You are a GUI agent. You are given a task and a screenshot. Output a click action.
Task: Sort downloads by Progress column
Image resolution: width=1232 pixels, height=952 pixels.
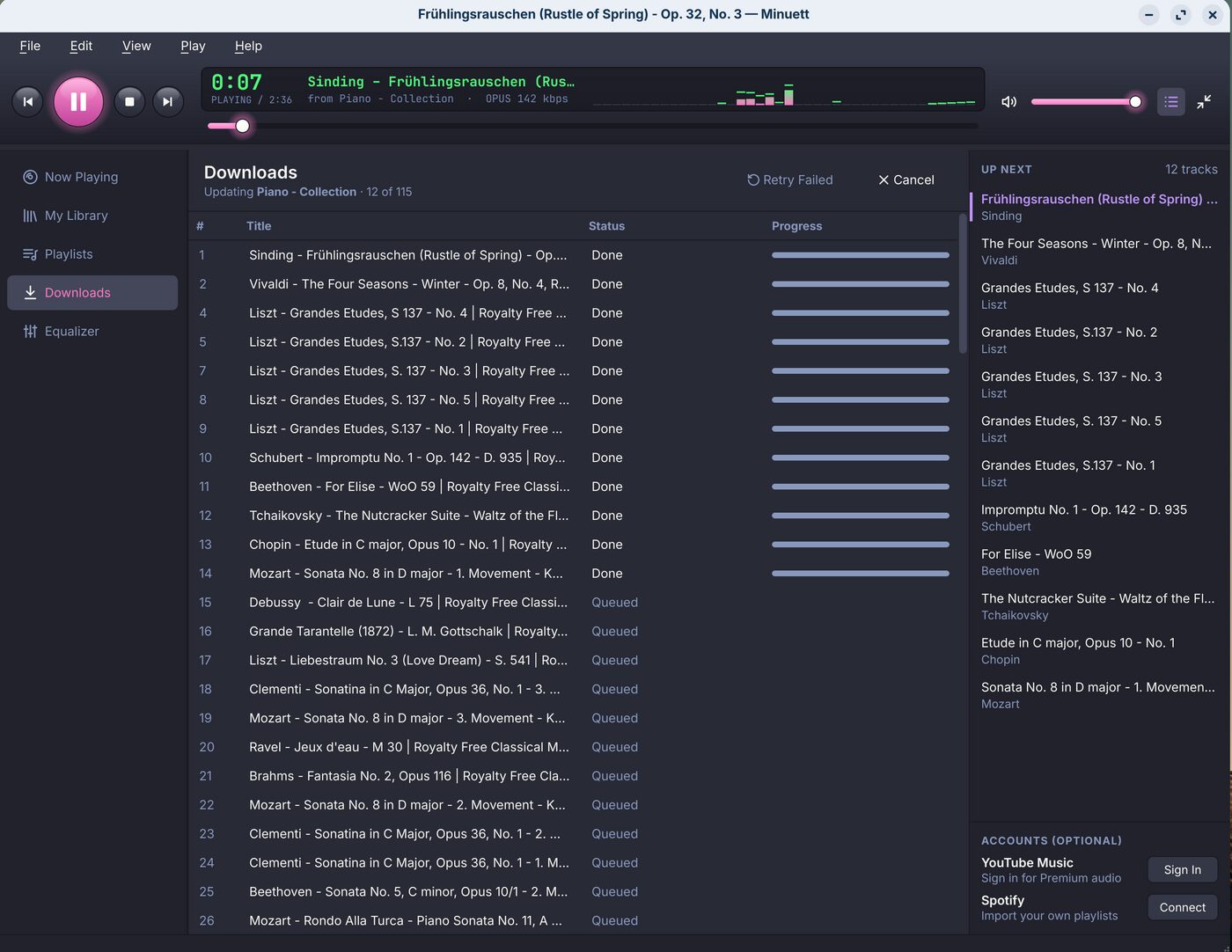tap(796, 226)
